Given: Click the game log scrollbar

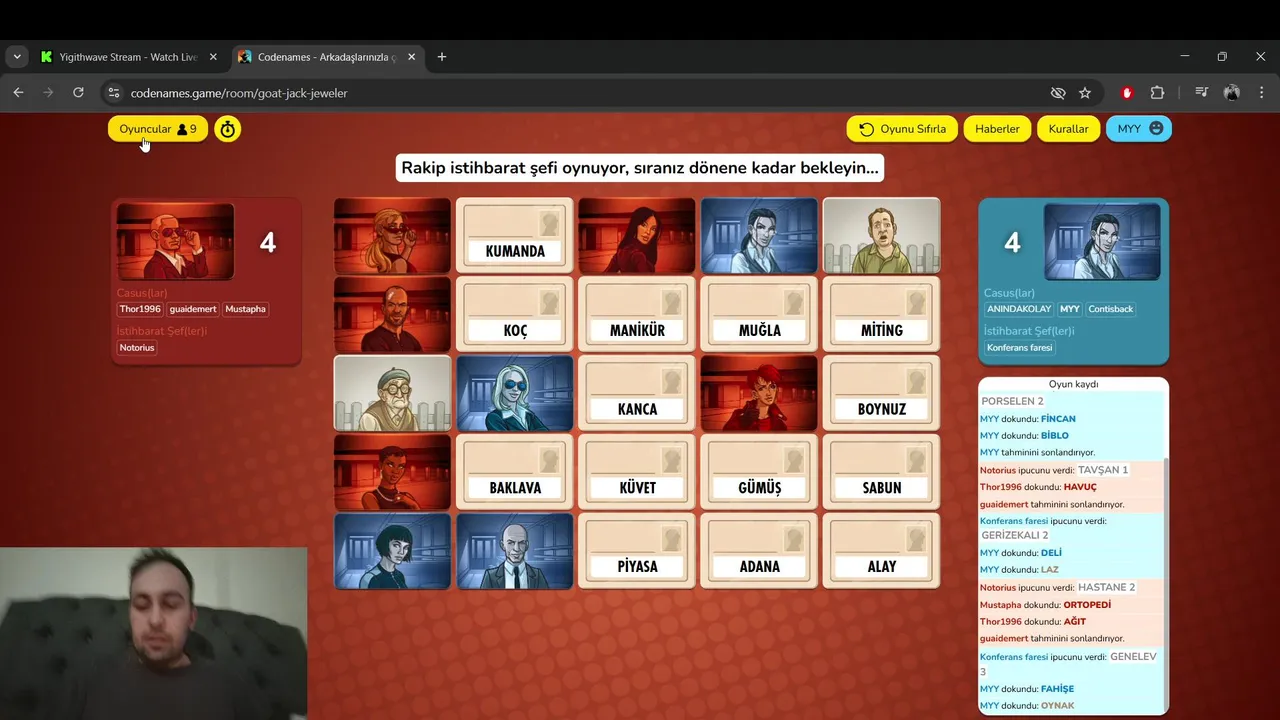Looking at the screenshot, I should tap(1166, 585).
